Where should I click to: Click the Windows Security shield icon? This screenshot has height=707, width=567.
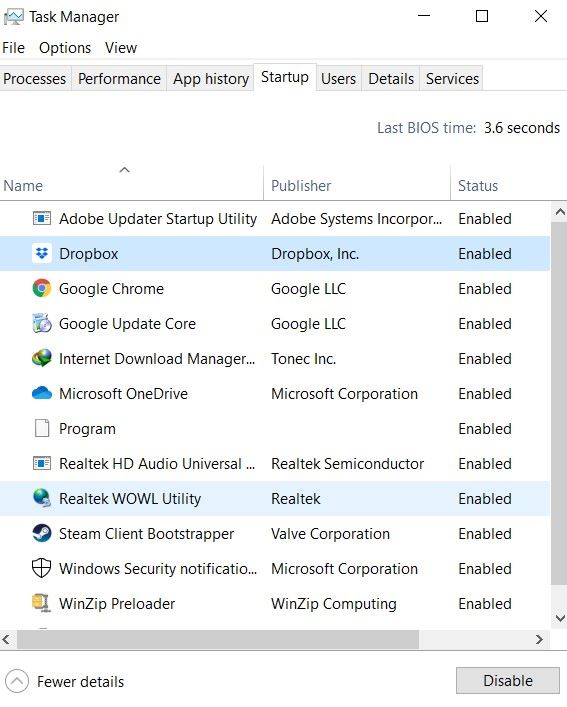click(x=41, y=568)
